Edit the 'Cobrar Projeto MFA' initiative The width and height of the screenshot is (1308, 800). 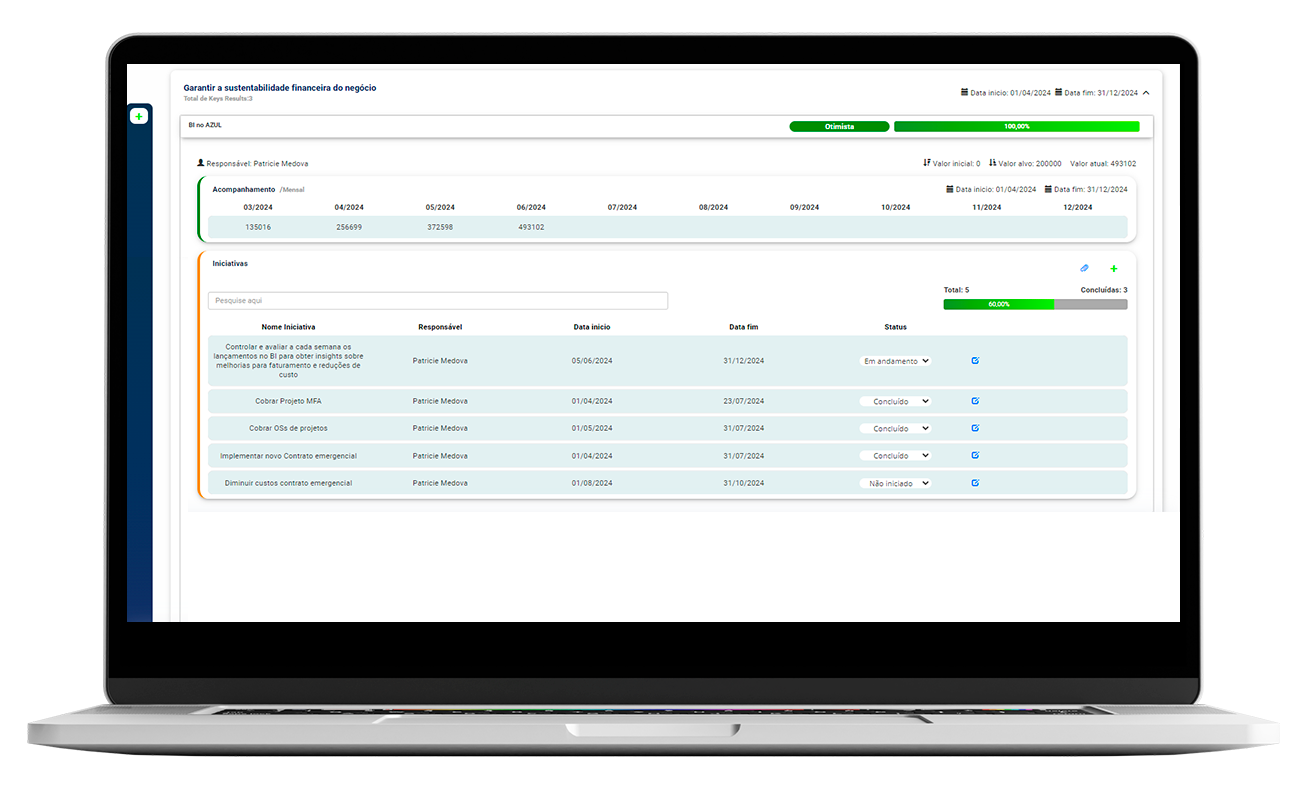975,400
